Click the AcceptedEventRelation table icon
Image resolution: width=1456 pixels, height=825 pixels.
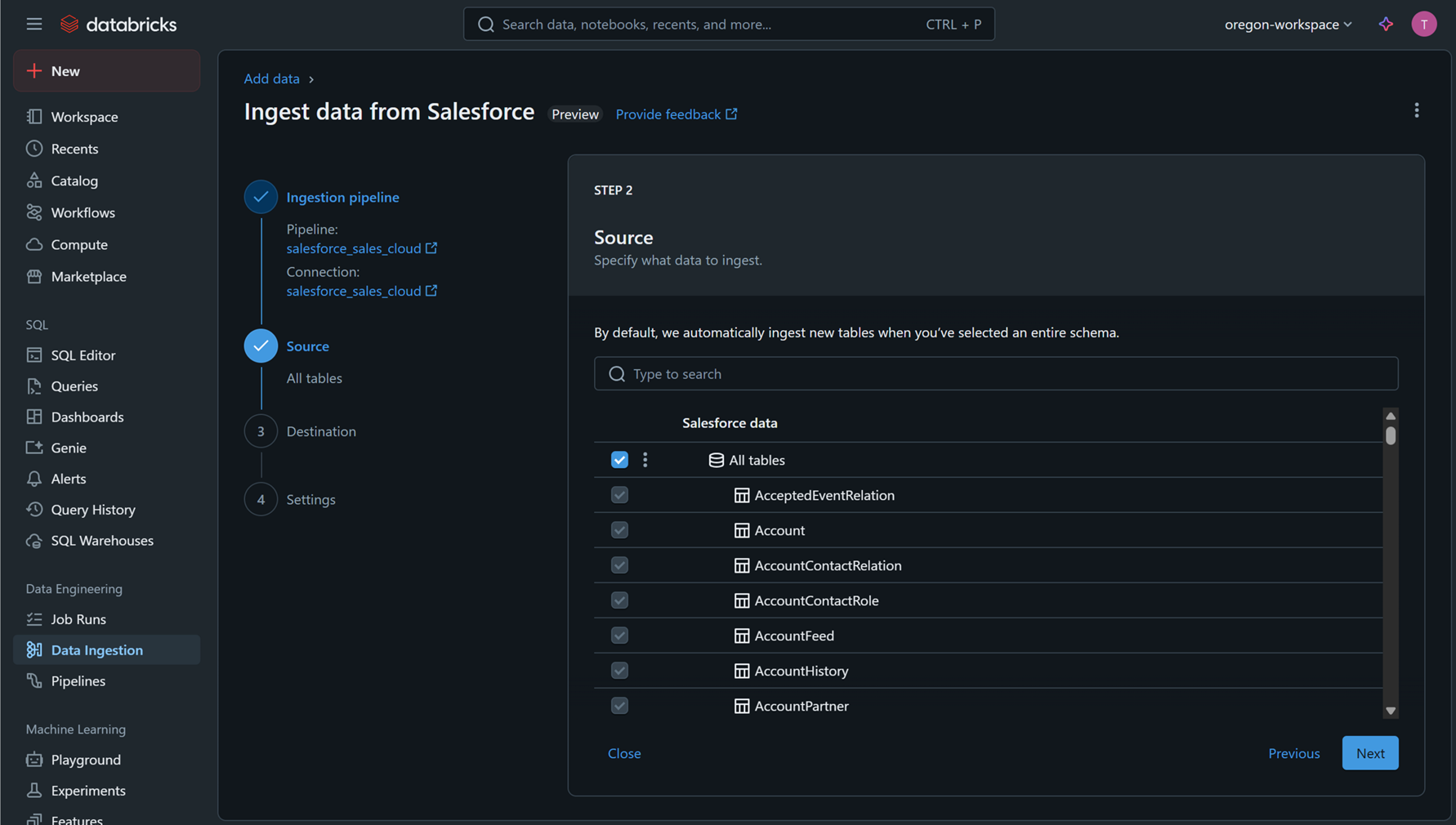pos(741,495)
